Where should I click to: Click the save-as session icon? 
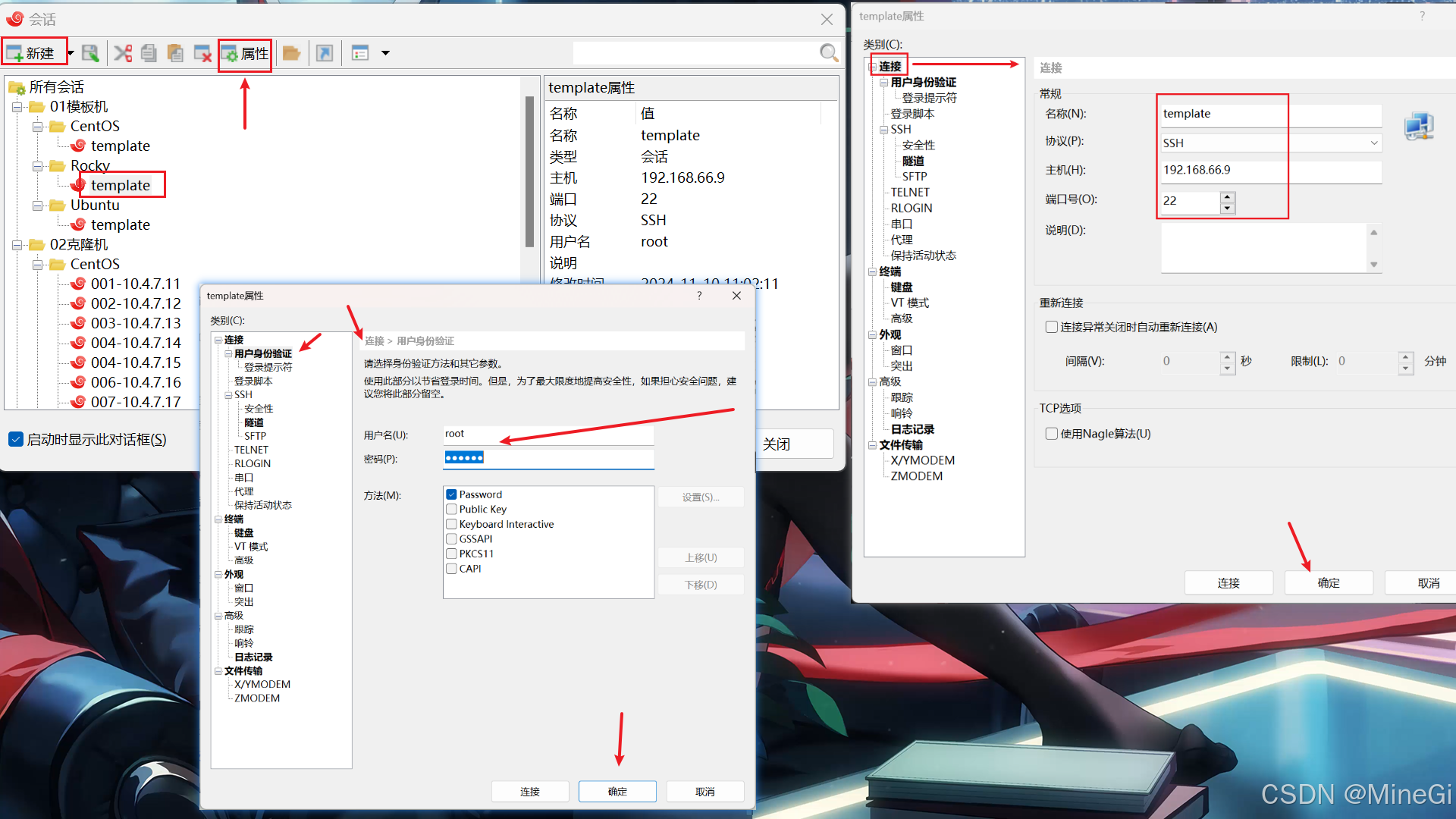tap(90, 53)
